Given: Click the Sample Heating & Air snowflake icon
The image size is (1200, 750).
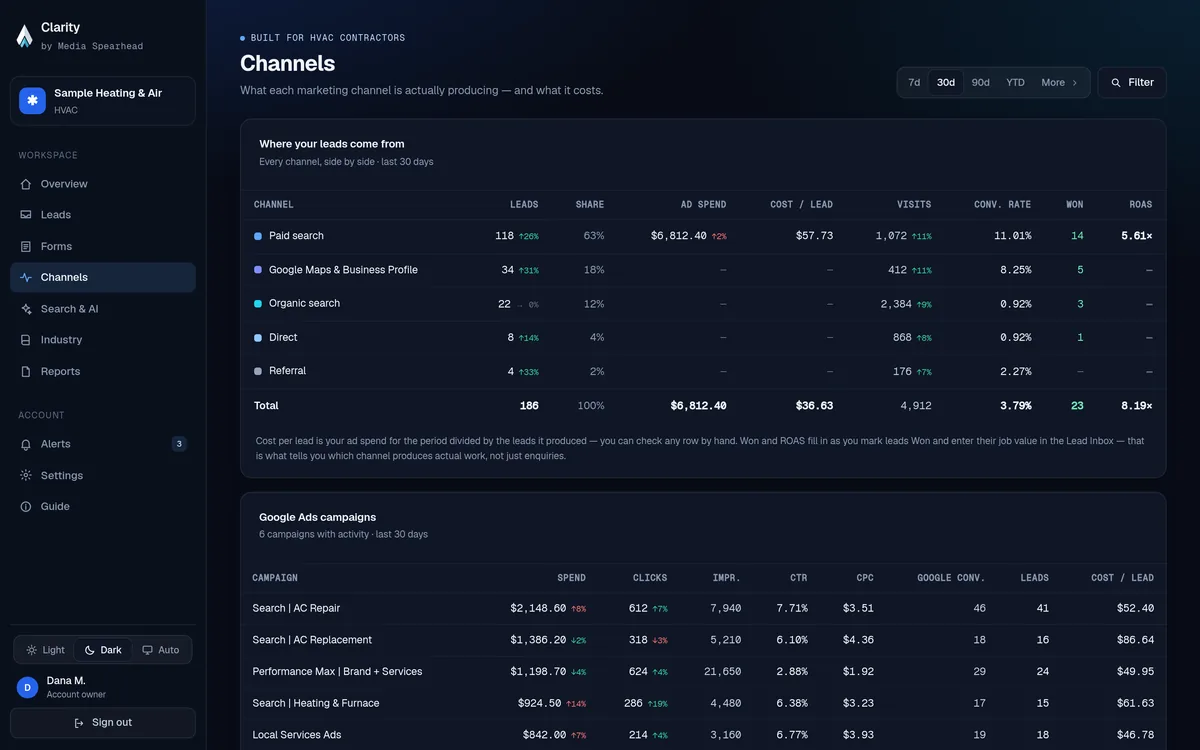Looking at the screenshot, I should click(x=32, y=101).
